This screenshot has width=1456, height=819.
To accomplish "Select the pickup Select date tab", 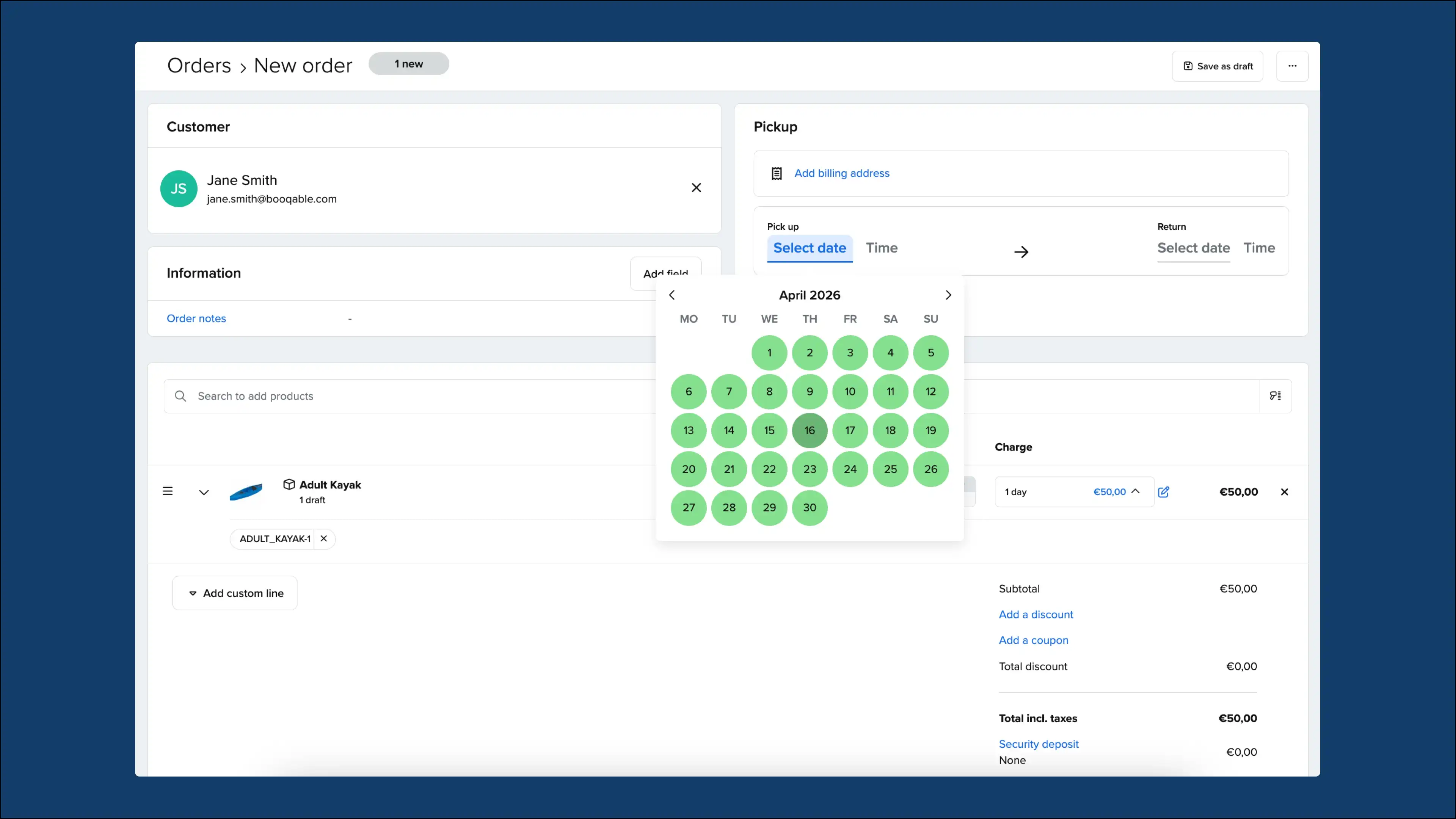I will pyautogui.click(x=810, y=248).
